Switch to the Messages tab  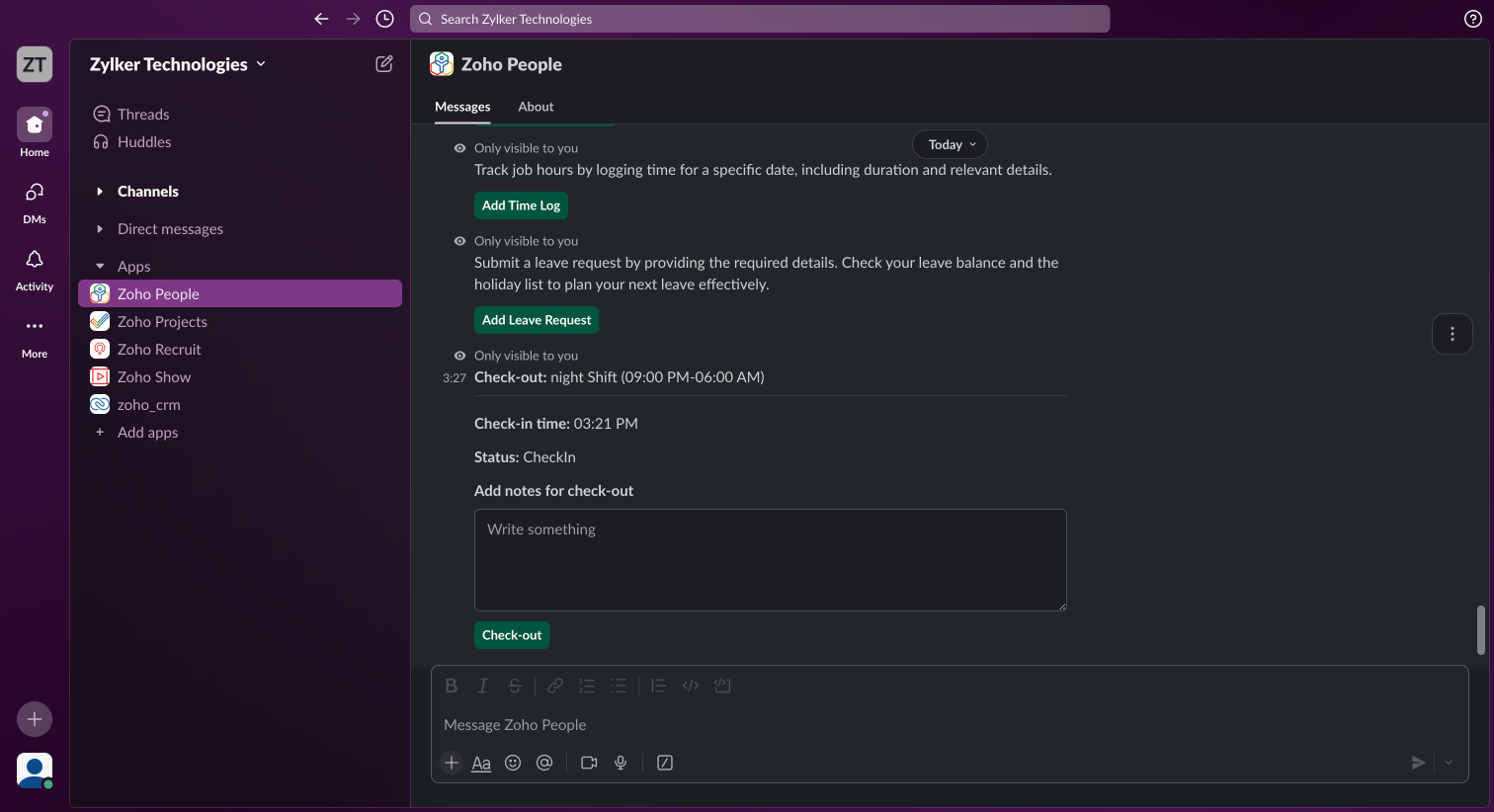(462, 107)
